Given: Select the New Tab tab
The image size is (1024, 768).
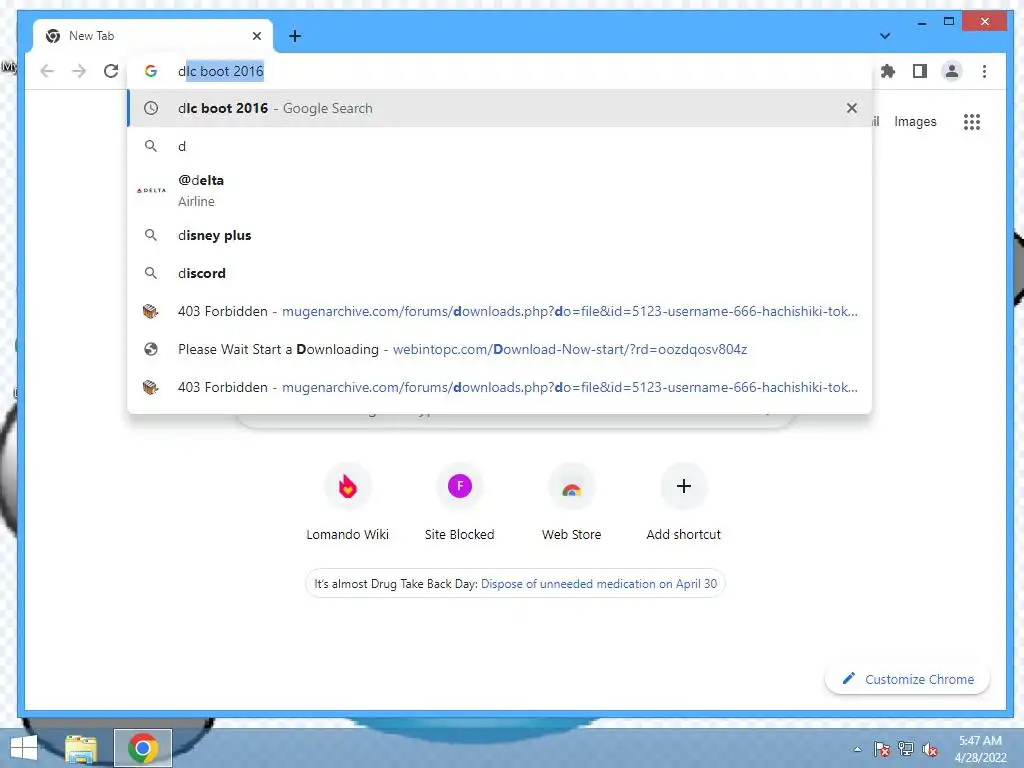Looking at the screenshot, I should tap(152, 36).
